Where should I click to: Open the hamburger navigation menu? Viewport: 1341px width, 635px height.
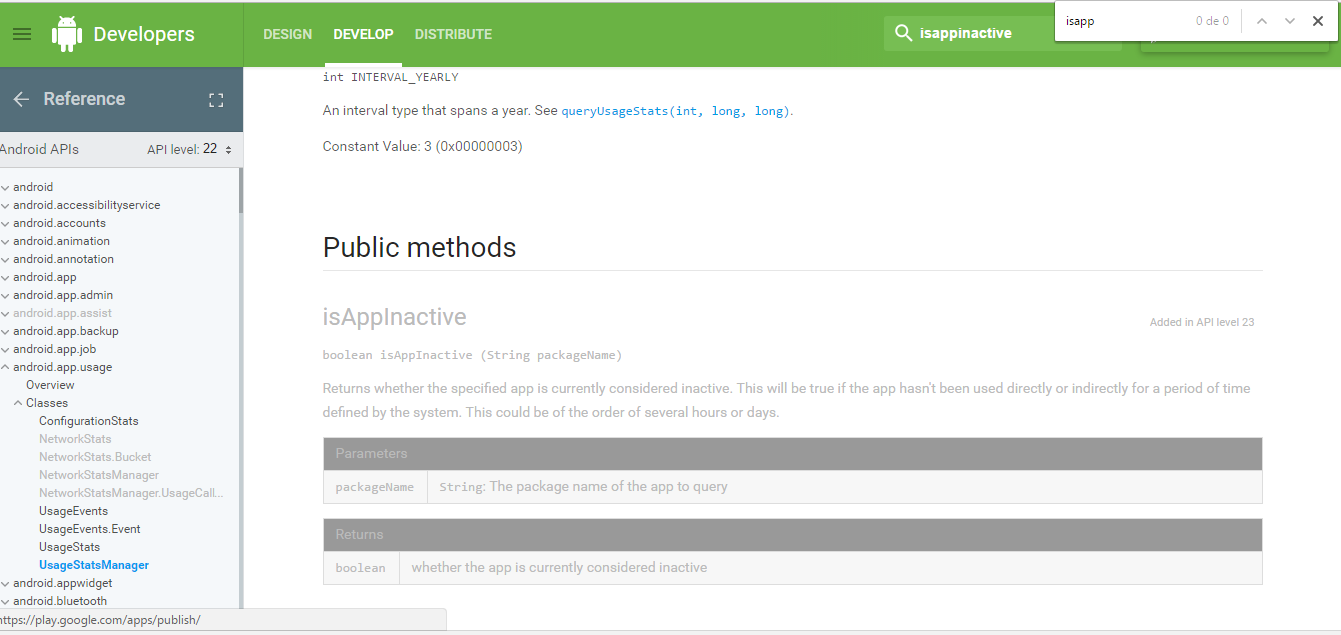tap(22, 34)
